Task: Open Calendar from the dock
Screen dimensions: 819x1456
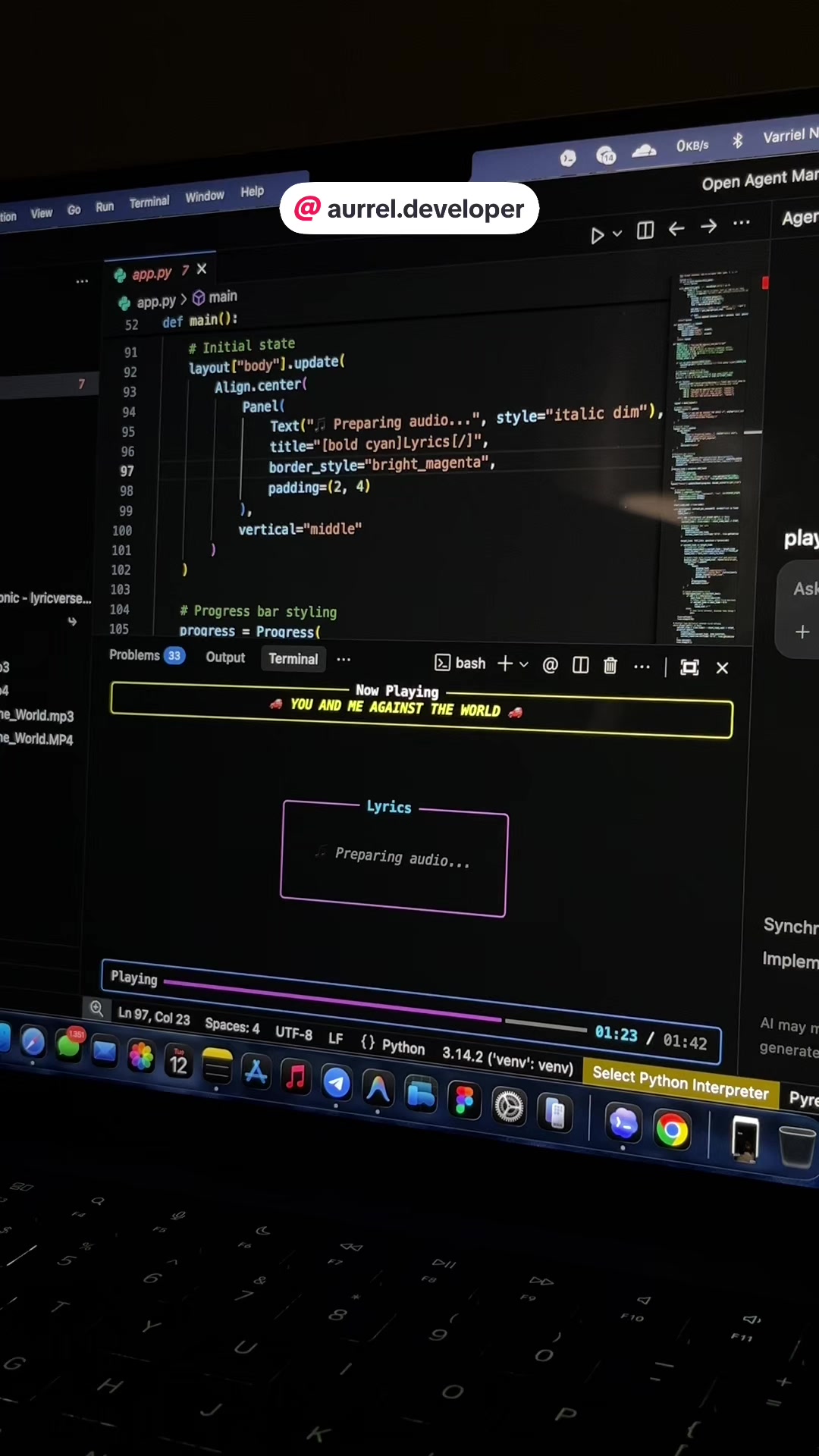Action: pos(179,1061)
